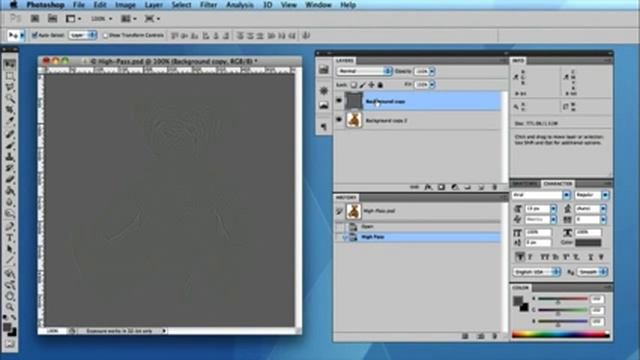This screenshot has height=360, width=640.
Task: Click the Background copy layer thumbnail
Action: tap(353, 101)
